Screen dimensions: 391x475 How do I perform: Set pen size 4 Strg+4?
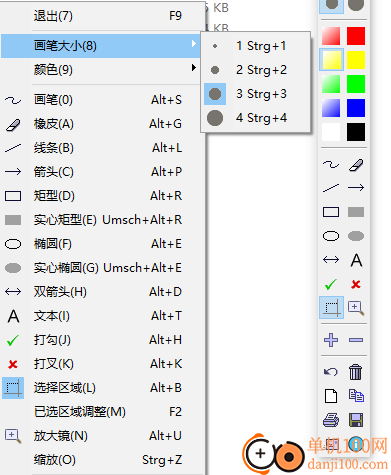tap(256, 118)
